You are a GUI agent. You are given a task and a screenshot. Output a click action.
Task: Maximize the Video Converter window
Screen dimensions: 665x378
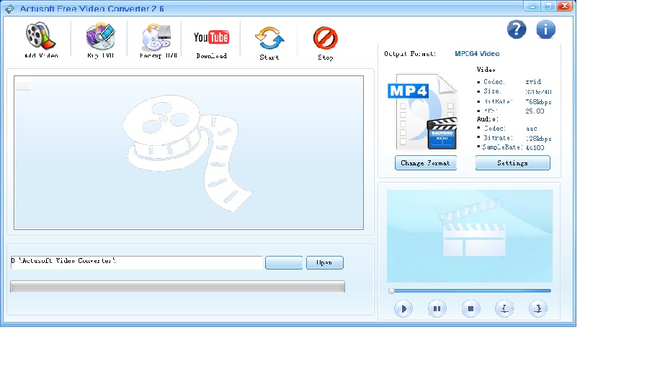pos(548,6)
